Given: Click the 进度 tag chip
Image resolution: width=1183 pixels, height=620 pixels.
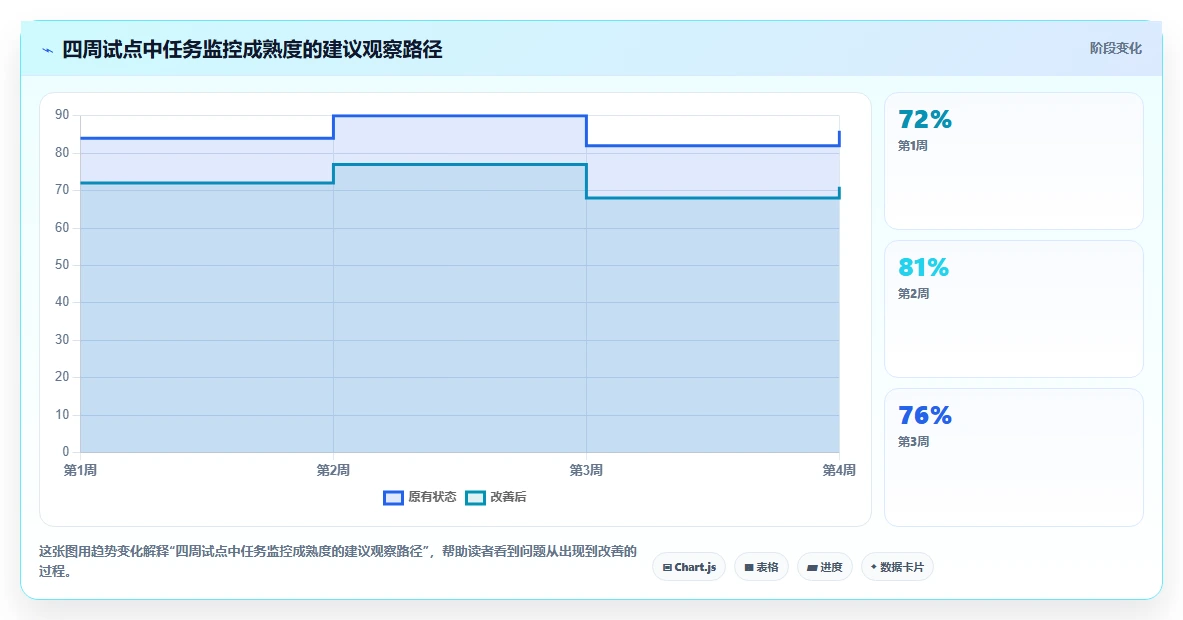Looking at the screenshot, I should coord(825,567).
